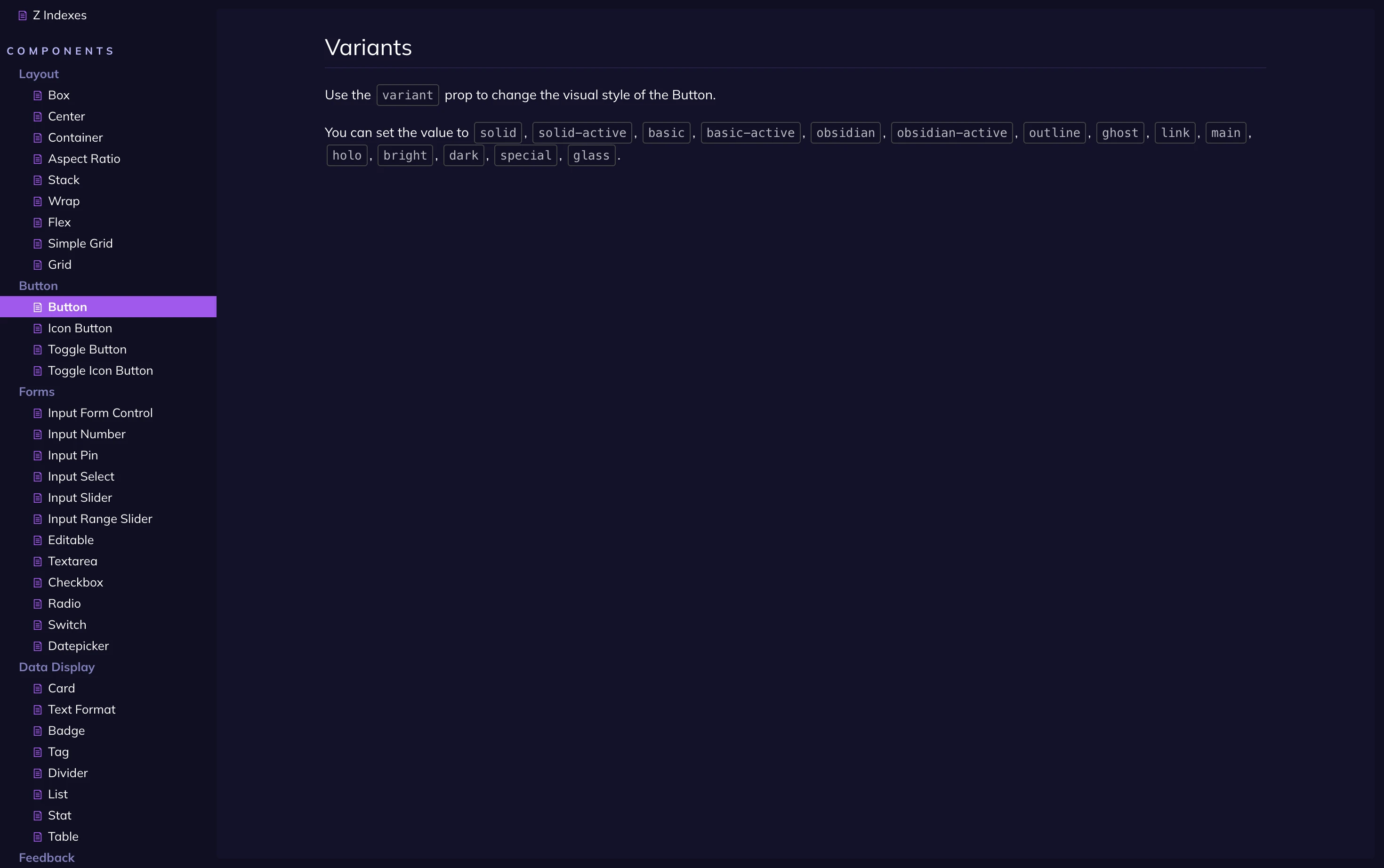Open the Tag component page
The image size is (1384, 868).
[x=58, y=752]
